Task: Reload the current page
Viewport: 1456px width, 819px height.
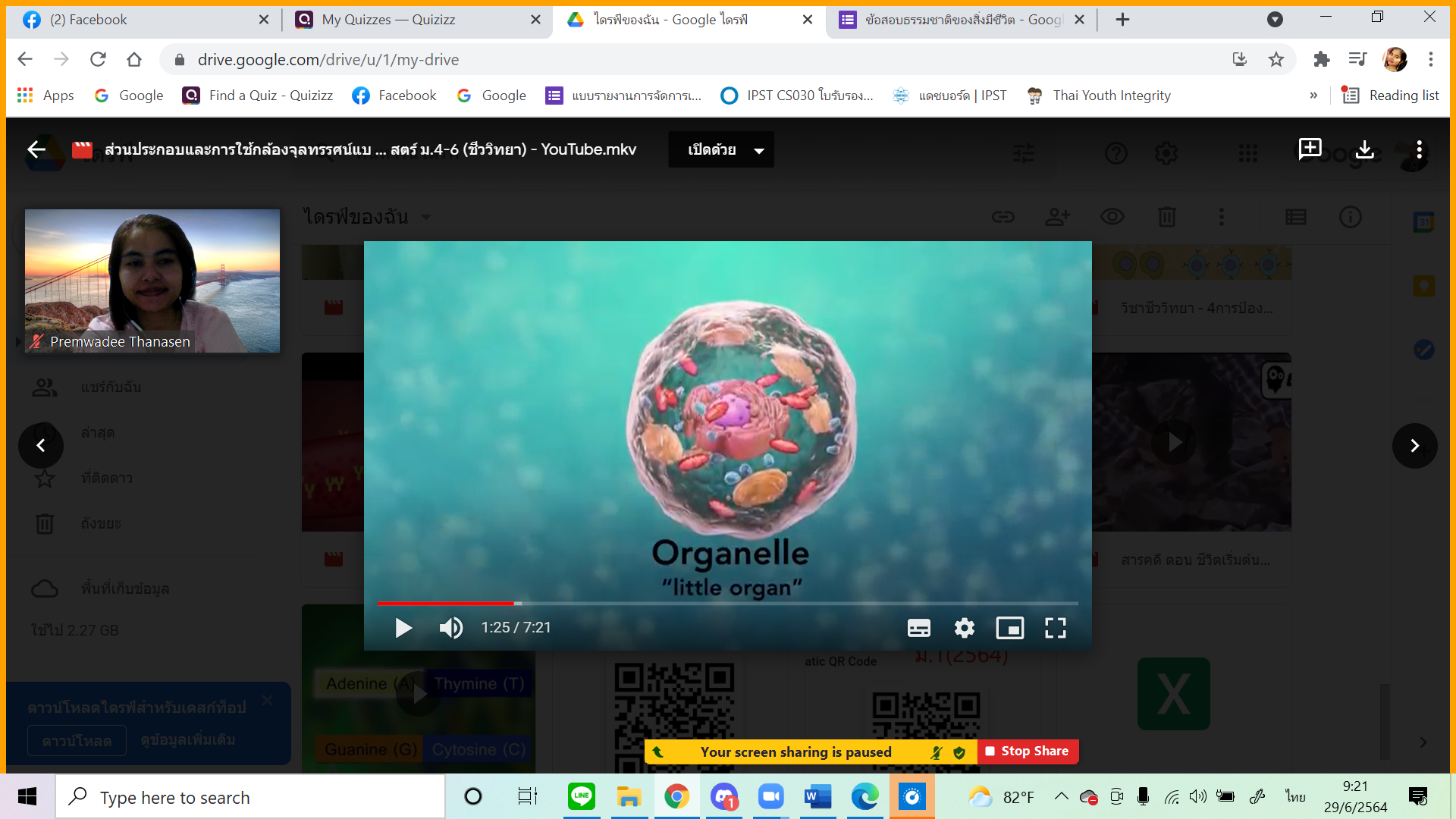Action: click(x=98, y=59)
